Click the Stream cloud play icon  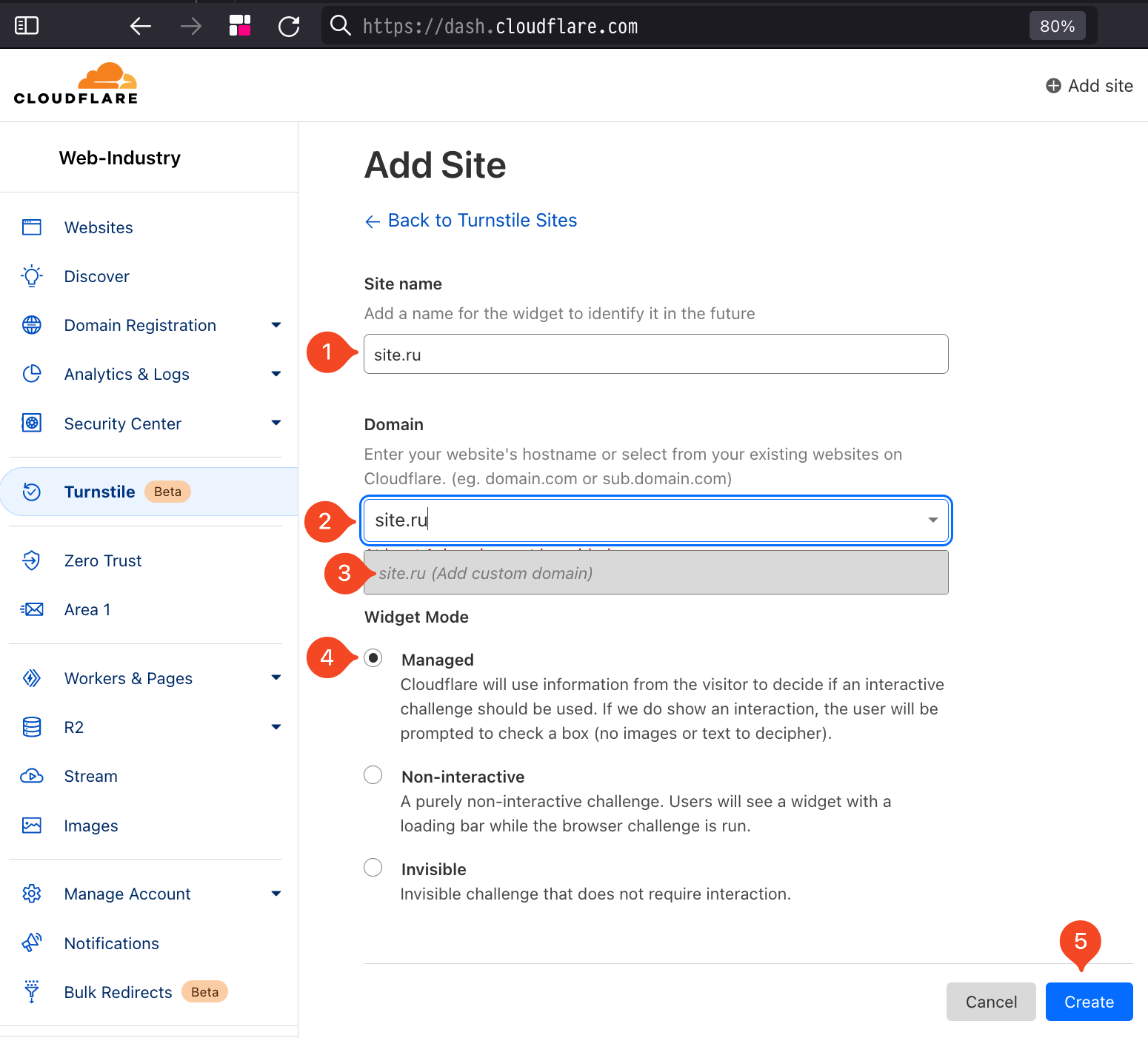[x=32, y=776]
